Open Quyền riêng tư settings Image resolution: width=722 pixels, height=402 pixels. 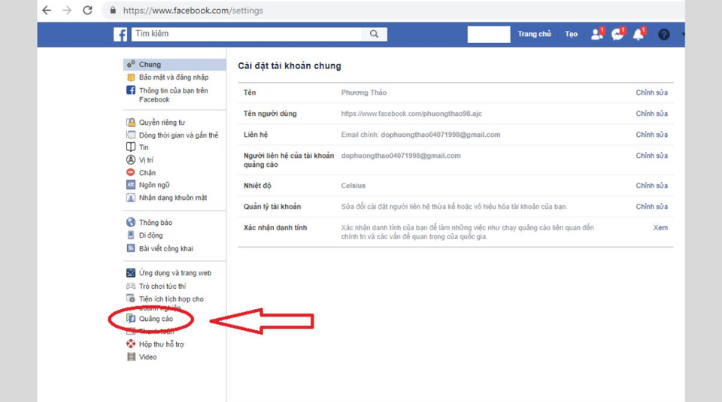click(162, 122)
